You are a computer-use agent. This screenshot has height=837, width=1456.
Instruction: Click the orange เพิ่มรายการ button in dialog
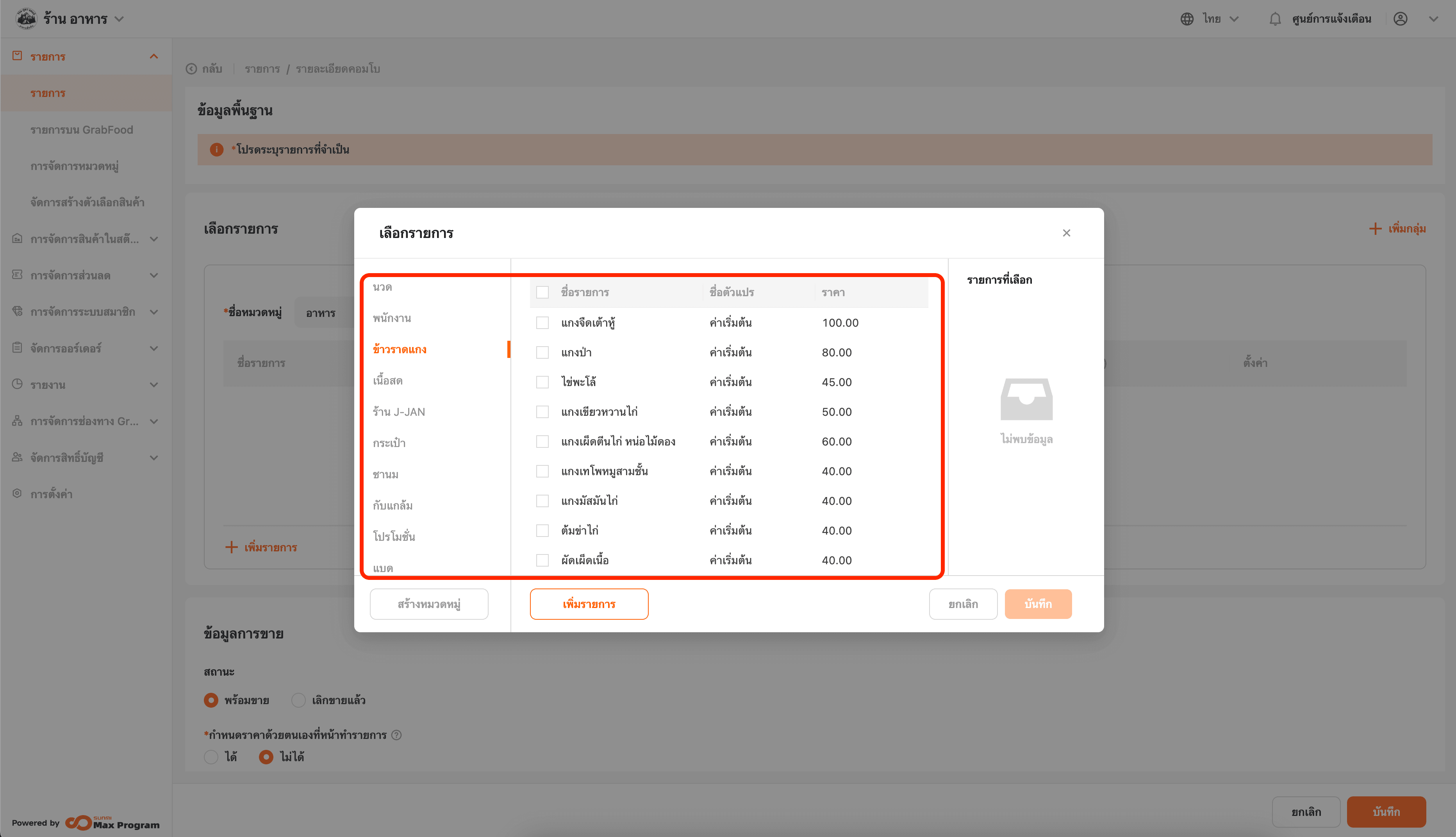click(x=589, y=604)
